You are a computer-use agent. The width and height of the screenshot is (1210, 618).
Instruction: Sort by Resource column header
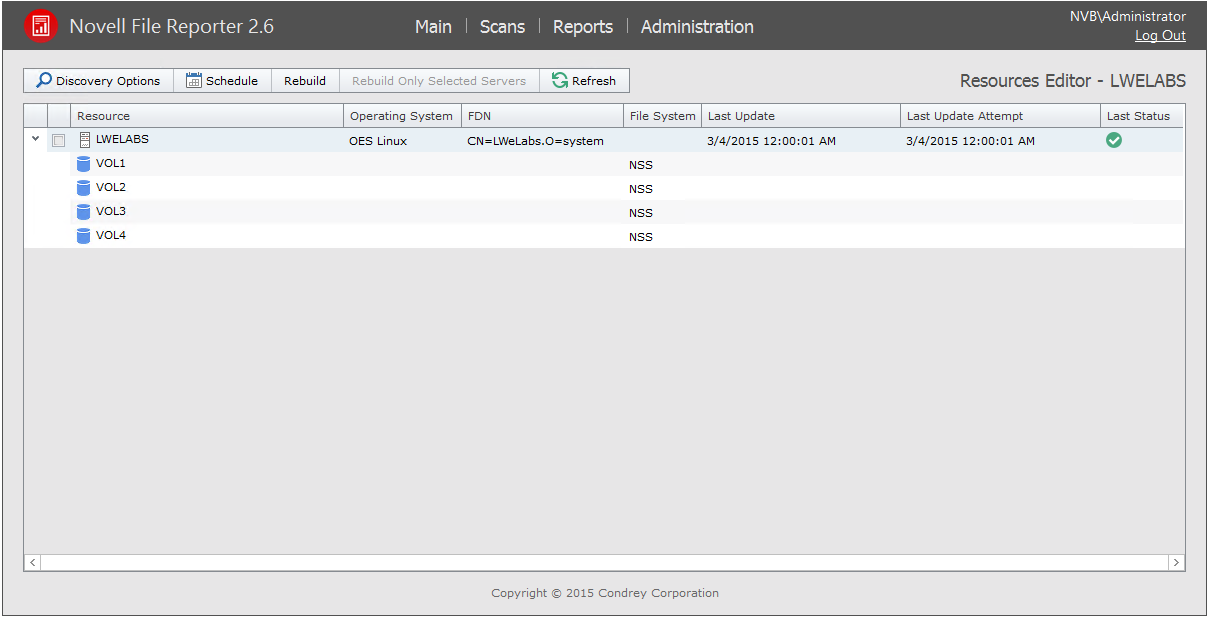click(x=207, y=116)
